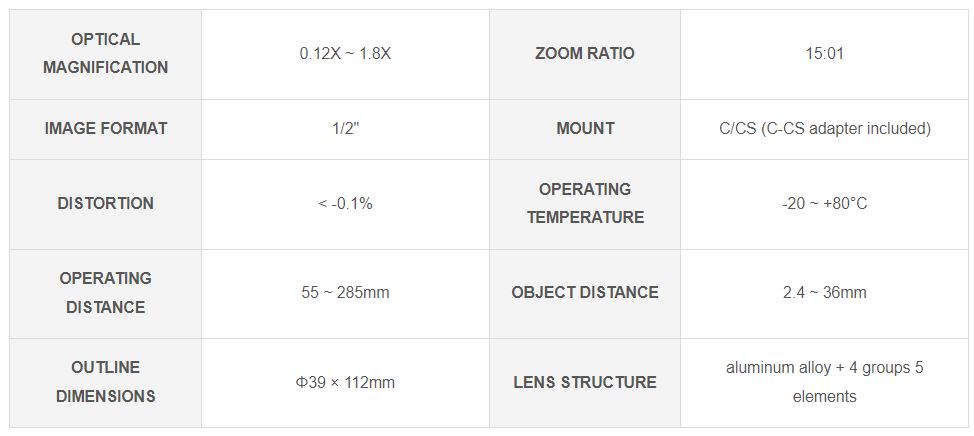Select the -20 ~ +80°C value

tap(825, 204)
